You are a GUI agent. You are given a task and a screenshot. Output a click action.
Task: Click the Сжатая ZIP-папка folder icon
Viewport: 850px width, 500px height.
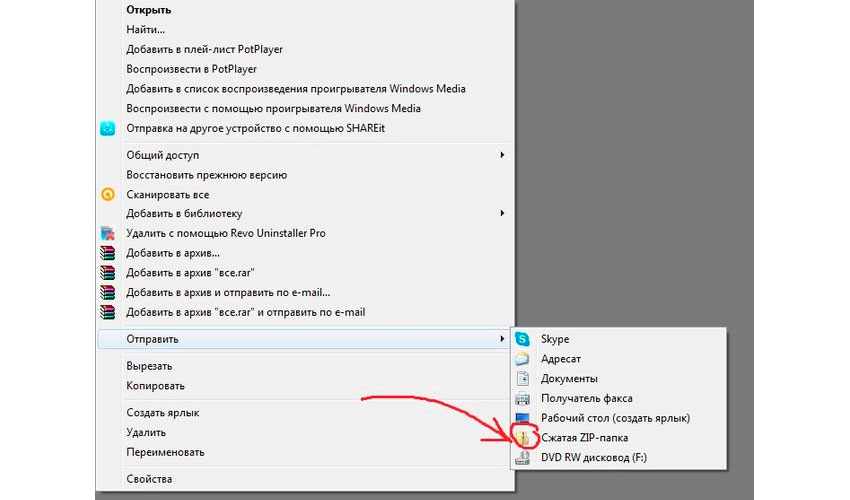click(x=521, y=438)
